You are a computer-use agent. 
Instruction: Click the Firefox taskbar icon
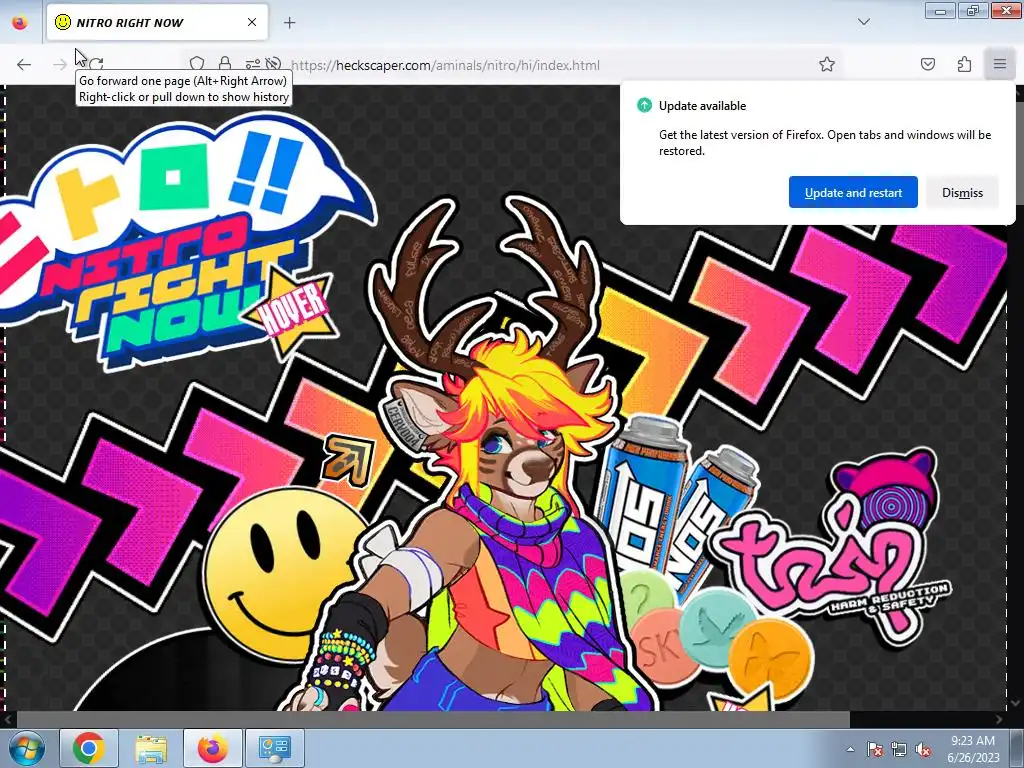[x=213, y=748]
